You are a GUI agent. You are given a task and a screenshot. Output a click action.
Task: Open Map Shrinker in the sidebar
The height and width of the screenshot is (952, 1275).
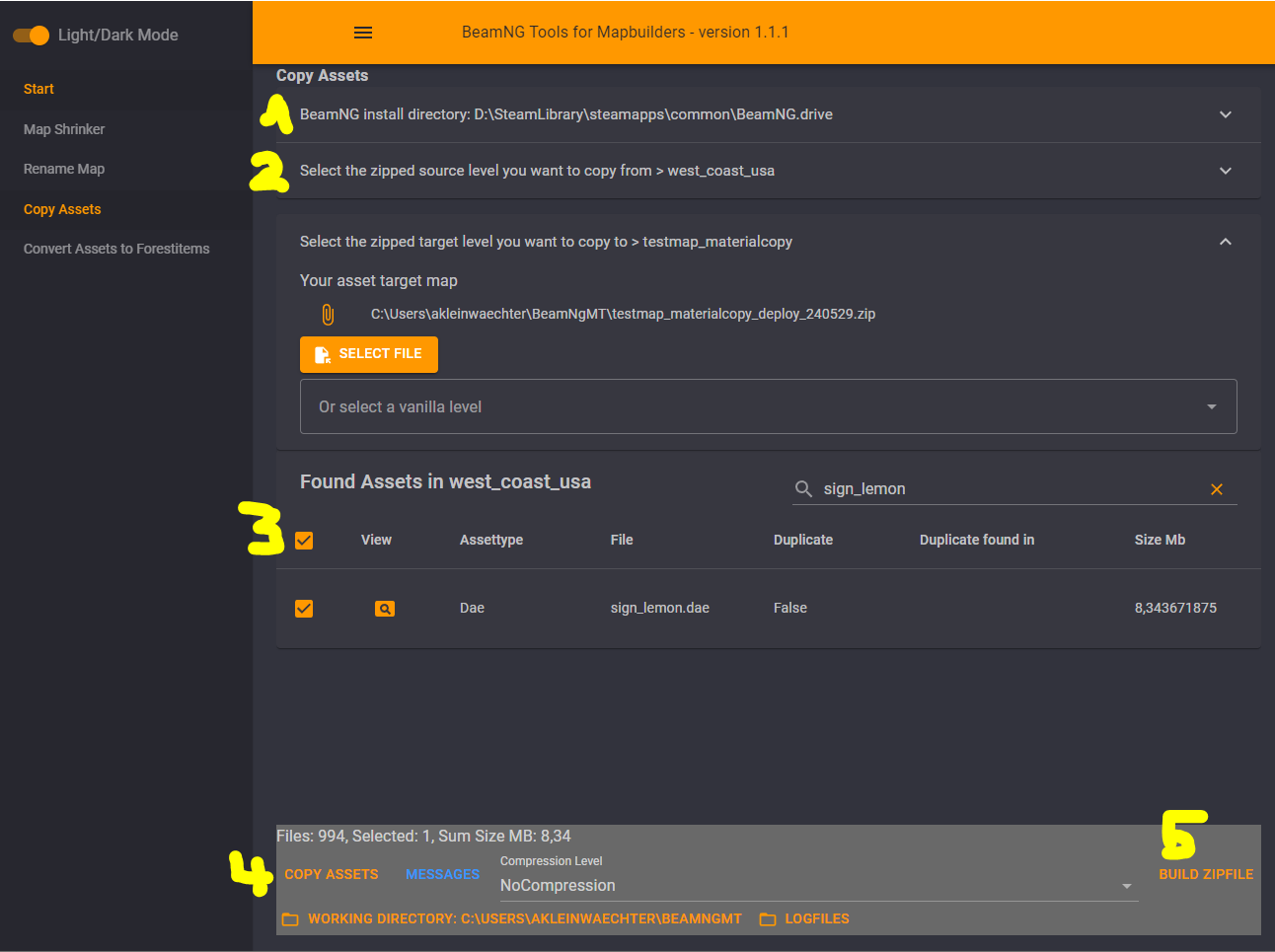click(x=64, y=129)
